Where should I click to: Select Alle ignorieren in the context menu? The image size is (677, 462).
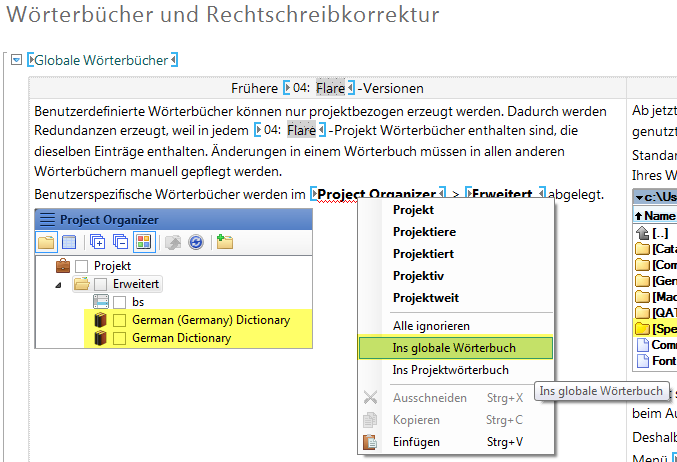pyautogui.click(x=431, y=326)
